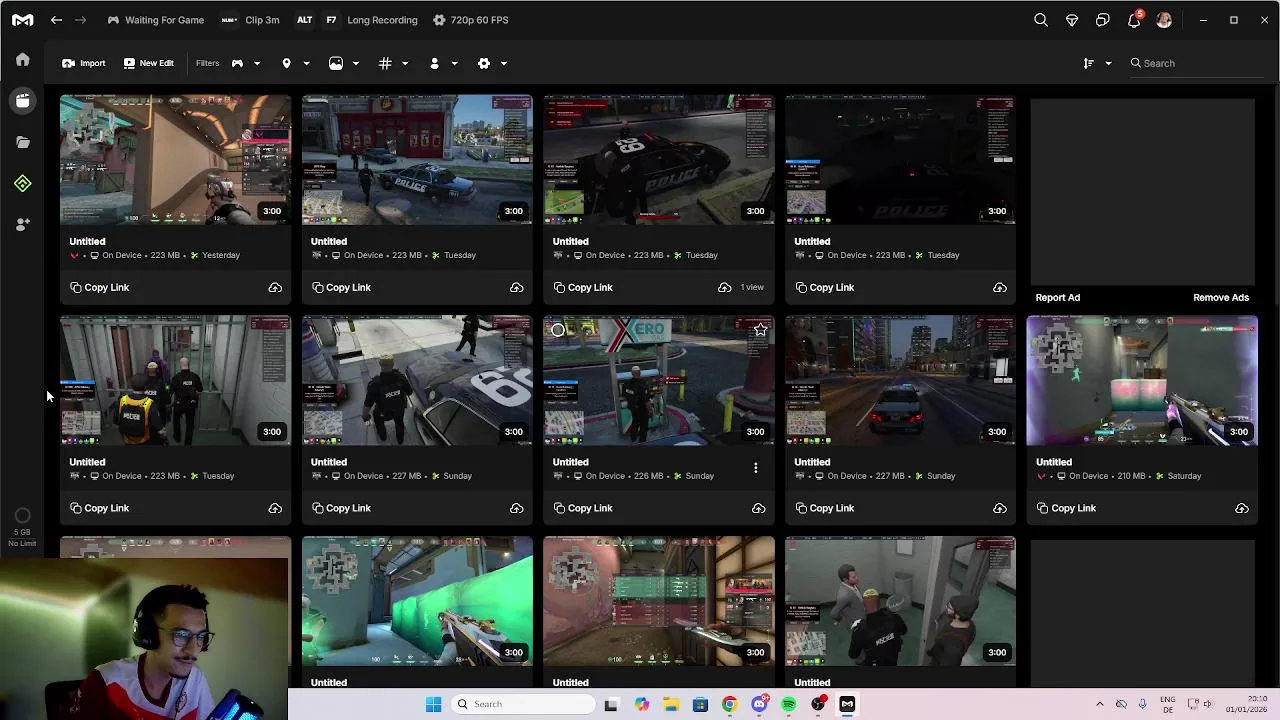Click the Remove Ads link
The width and height of the screenshot is (1280, 720).
[x=1221, y=298]
